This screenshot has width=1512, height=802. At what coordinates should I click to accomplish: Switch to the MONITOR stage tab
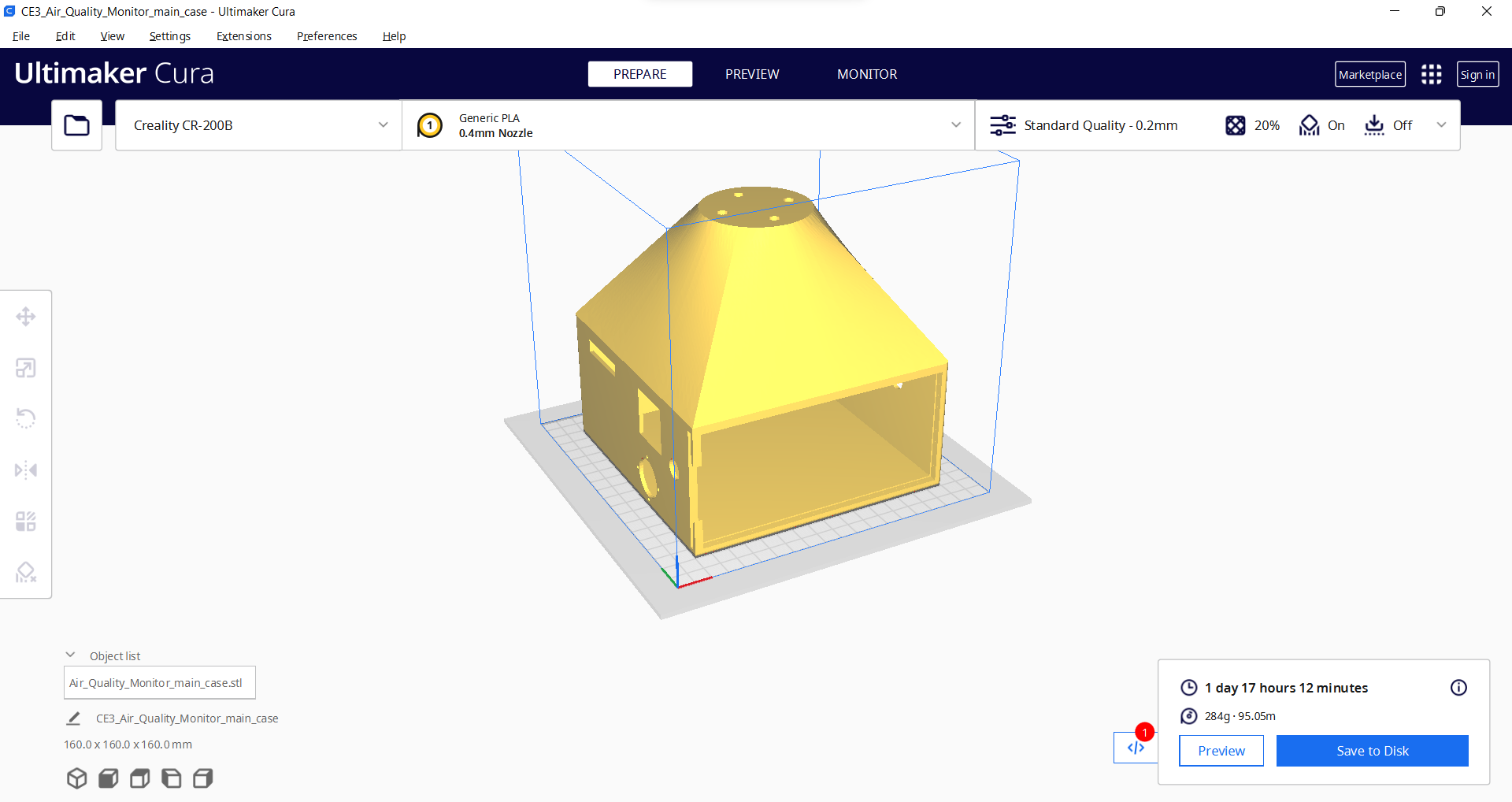tap(867, 74)
